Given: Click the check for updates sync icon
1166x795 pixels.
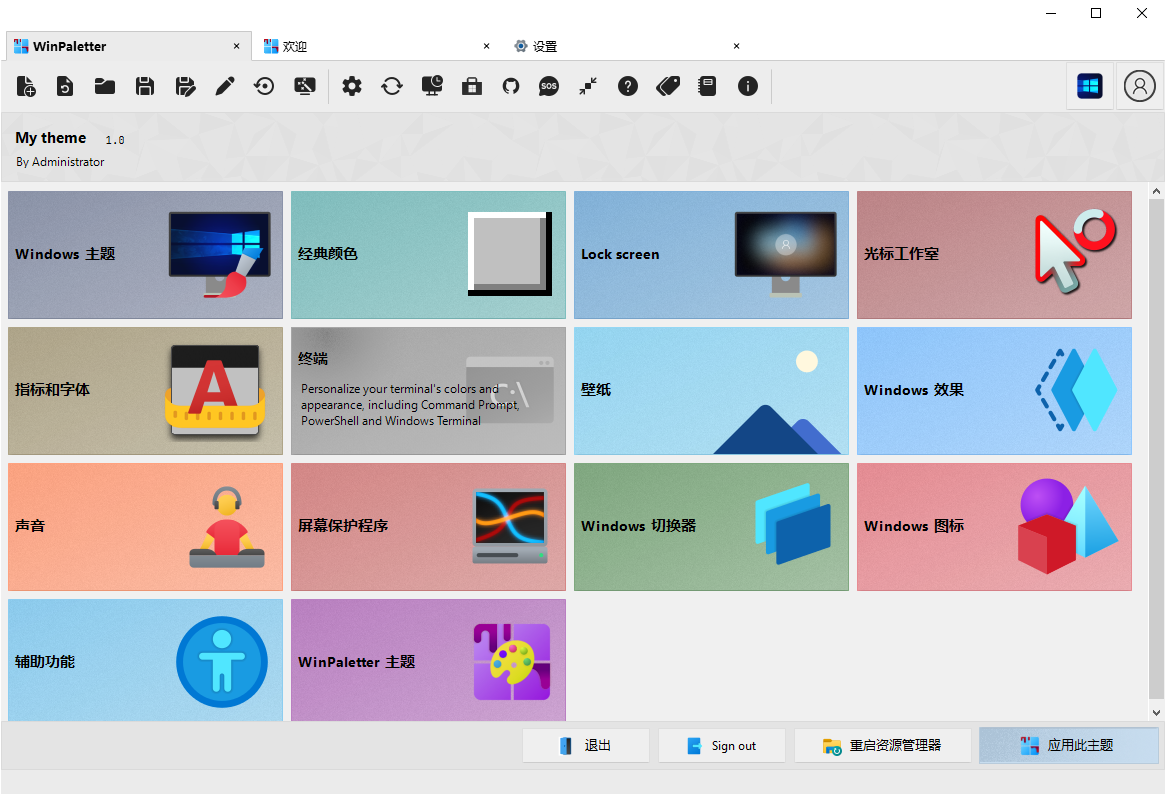Looking at the screenshot, I should (392, 86).
